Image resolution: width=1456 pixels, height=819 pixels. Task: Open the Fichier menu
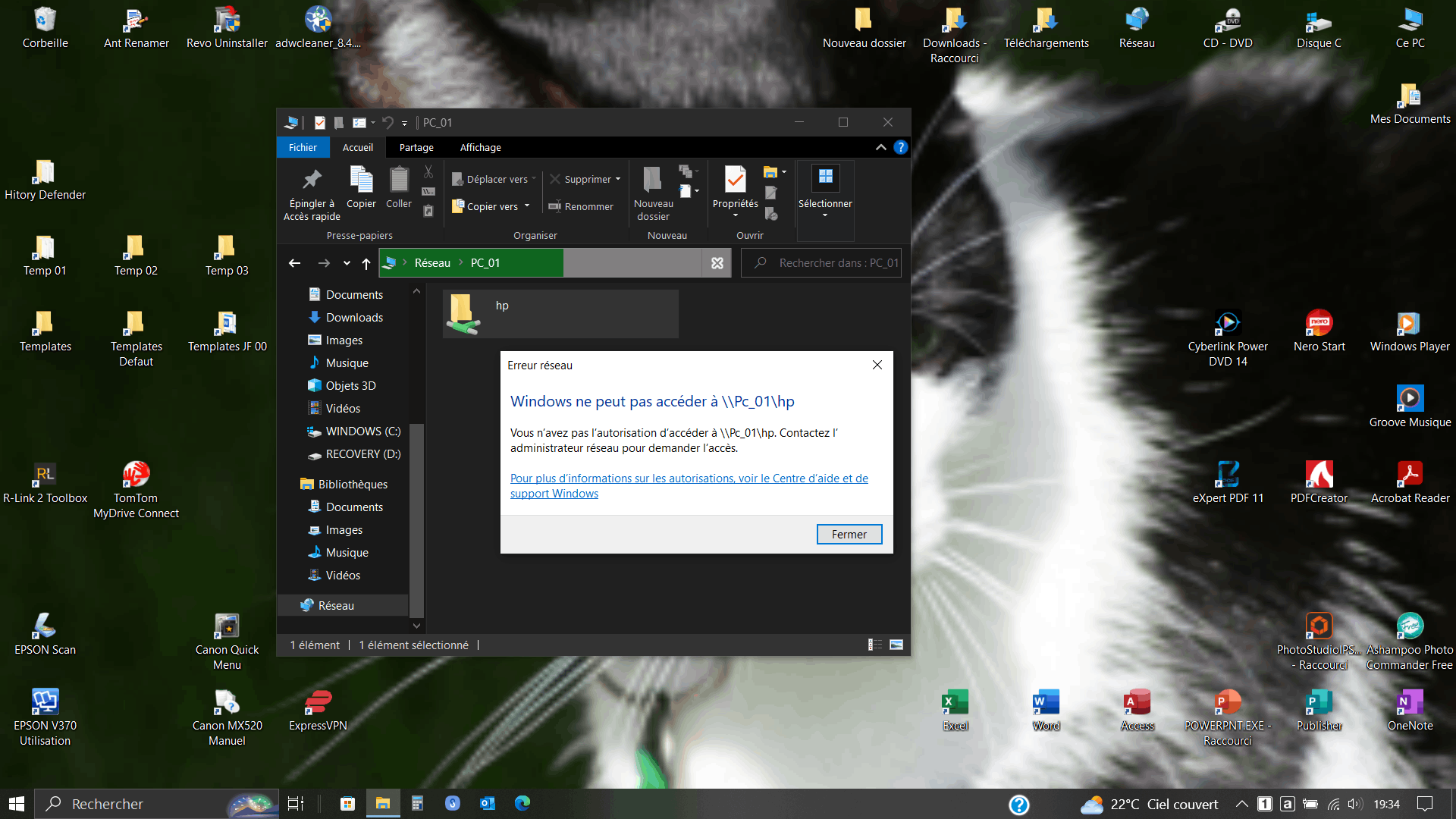pos(303,147)
